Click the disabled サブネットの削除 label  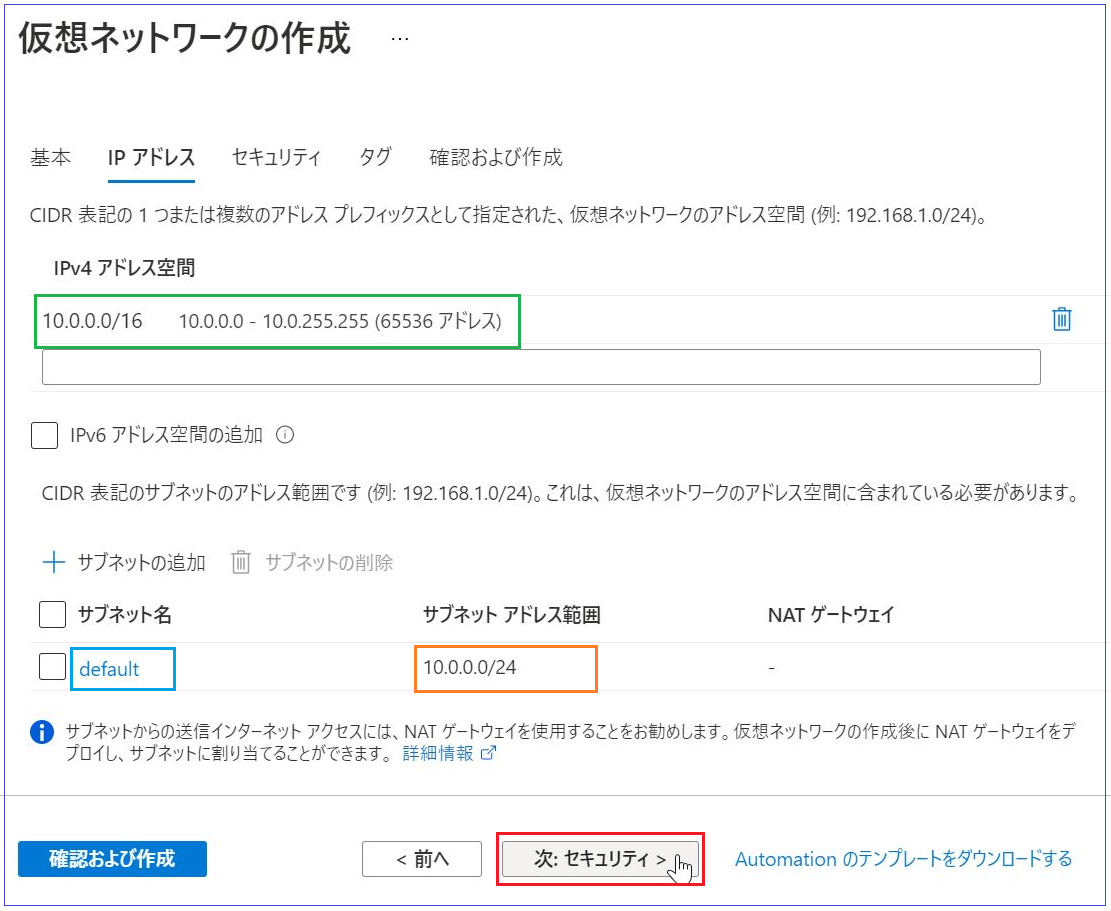(x=329, y=562)
